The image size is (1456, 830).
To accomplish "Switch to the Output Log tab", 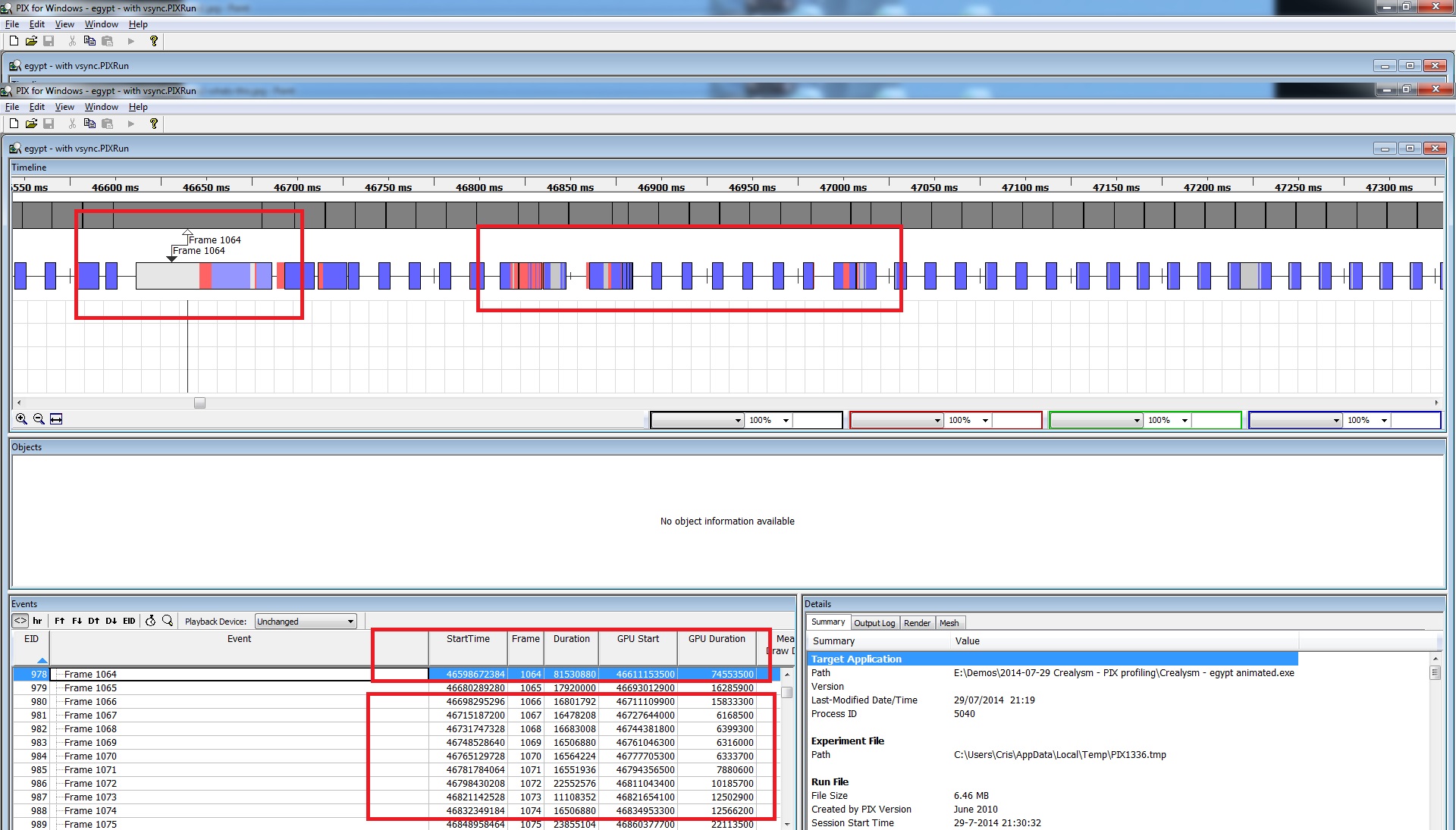I will click(874, 623).
